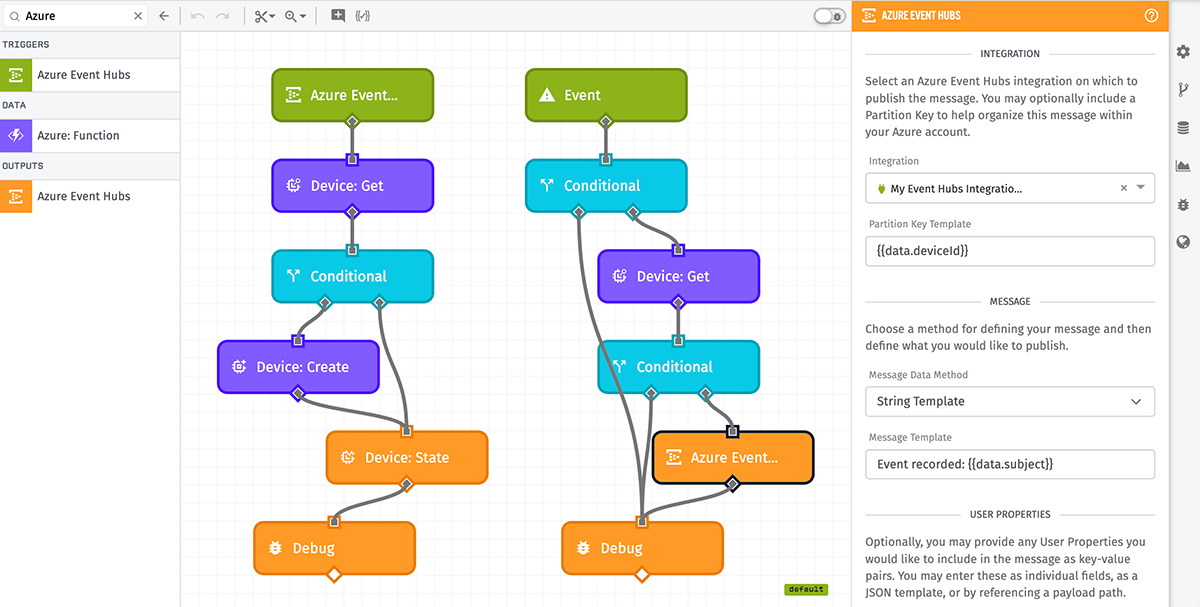Viewport: 1200px width, 607px height.
Task: Open the workflow storage database panel
Action: [1183, 127]
